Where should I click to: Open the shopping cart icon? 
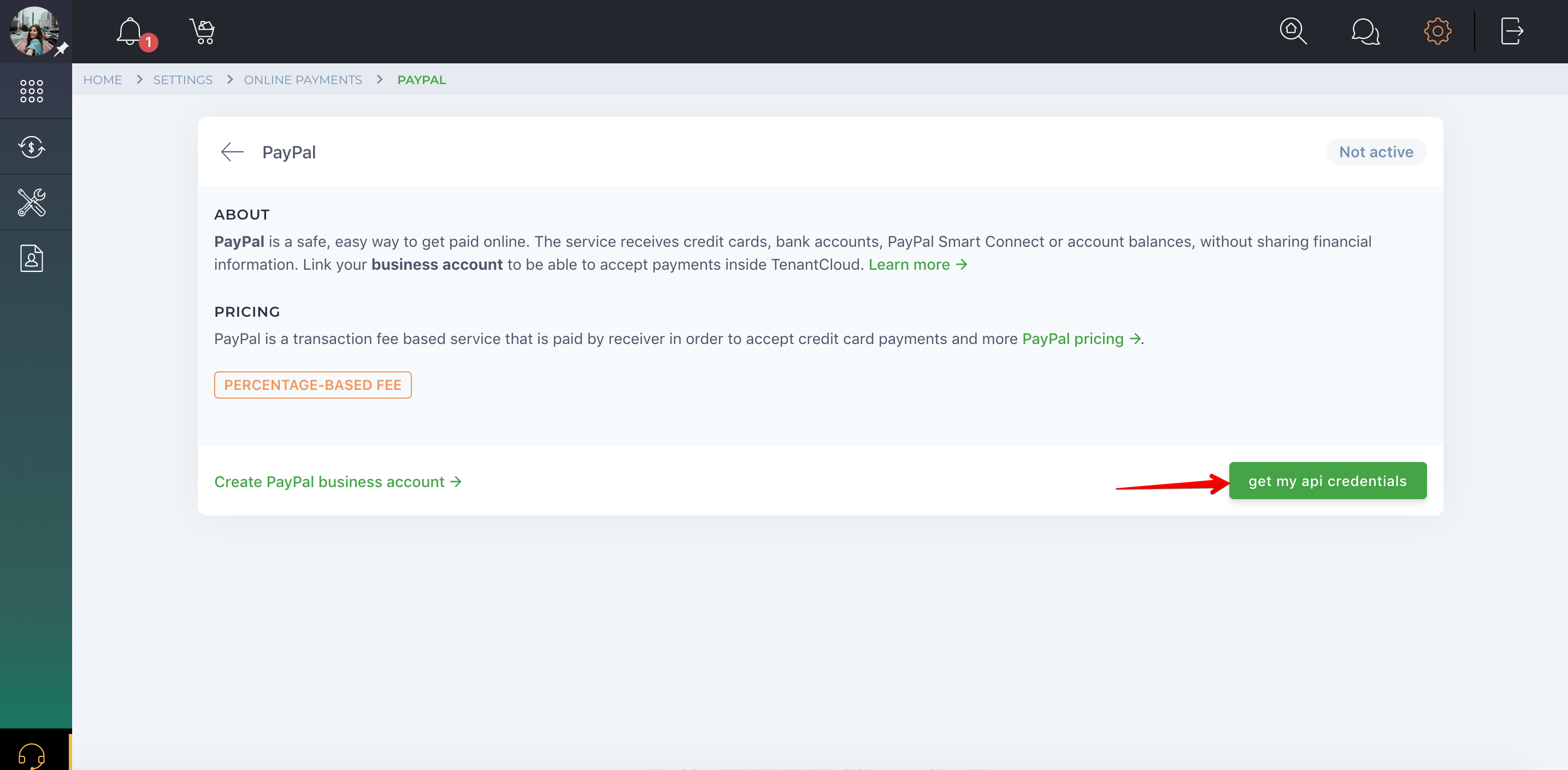[203, 31]
